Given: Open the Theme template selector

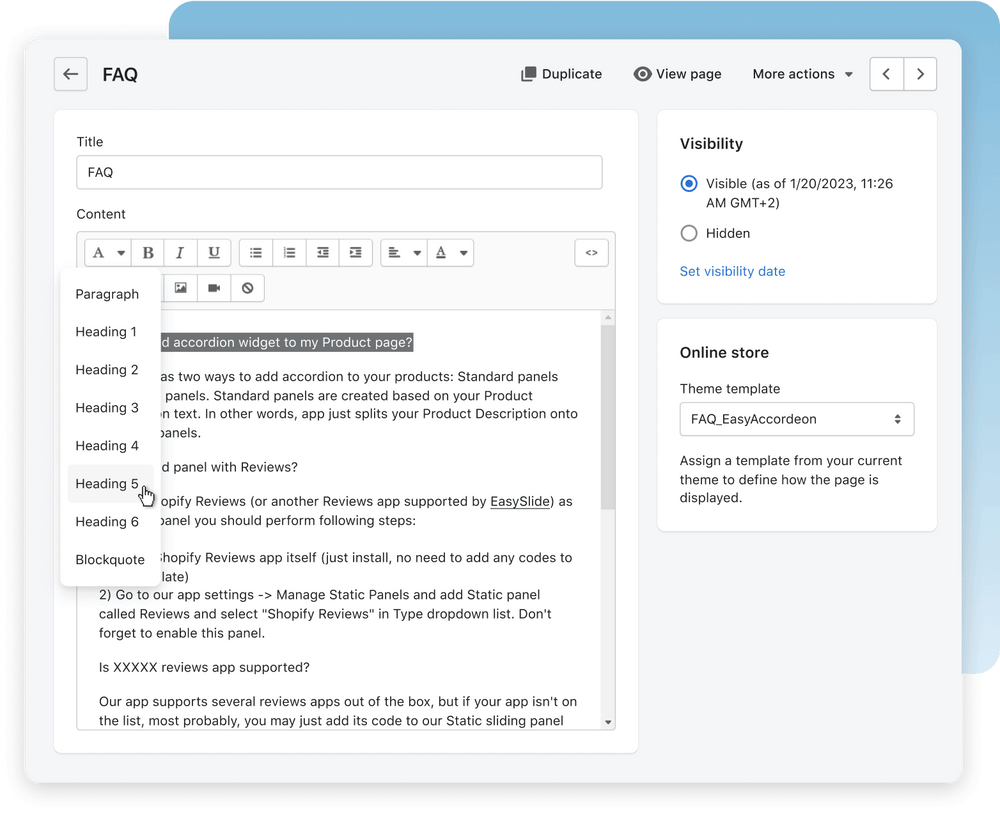Looking at the screenshot, I should 796,419.
